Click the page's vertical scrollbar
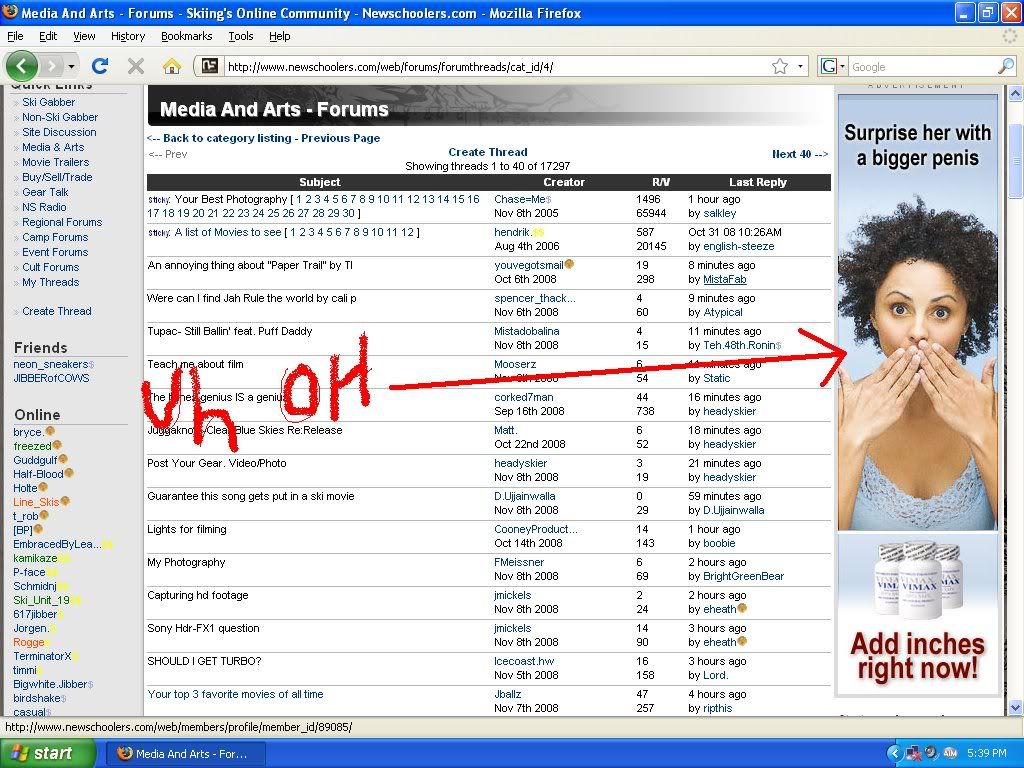This screenshot has width=1024, height=768. 1015,400
